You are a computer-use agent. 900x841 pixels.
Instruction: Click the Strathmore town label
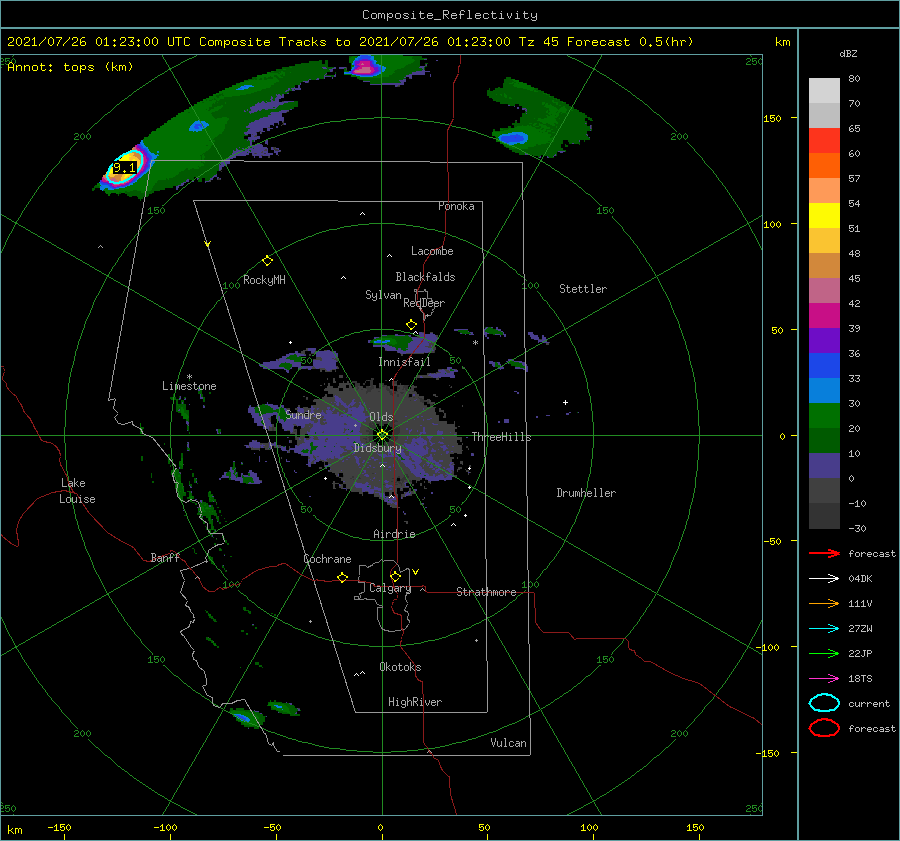click(x=486, y=592)
